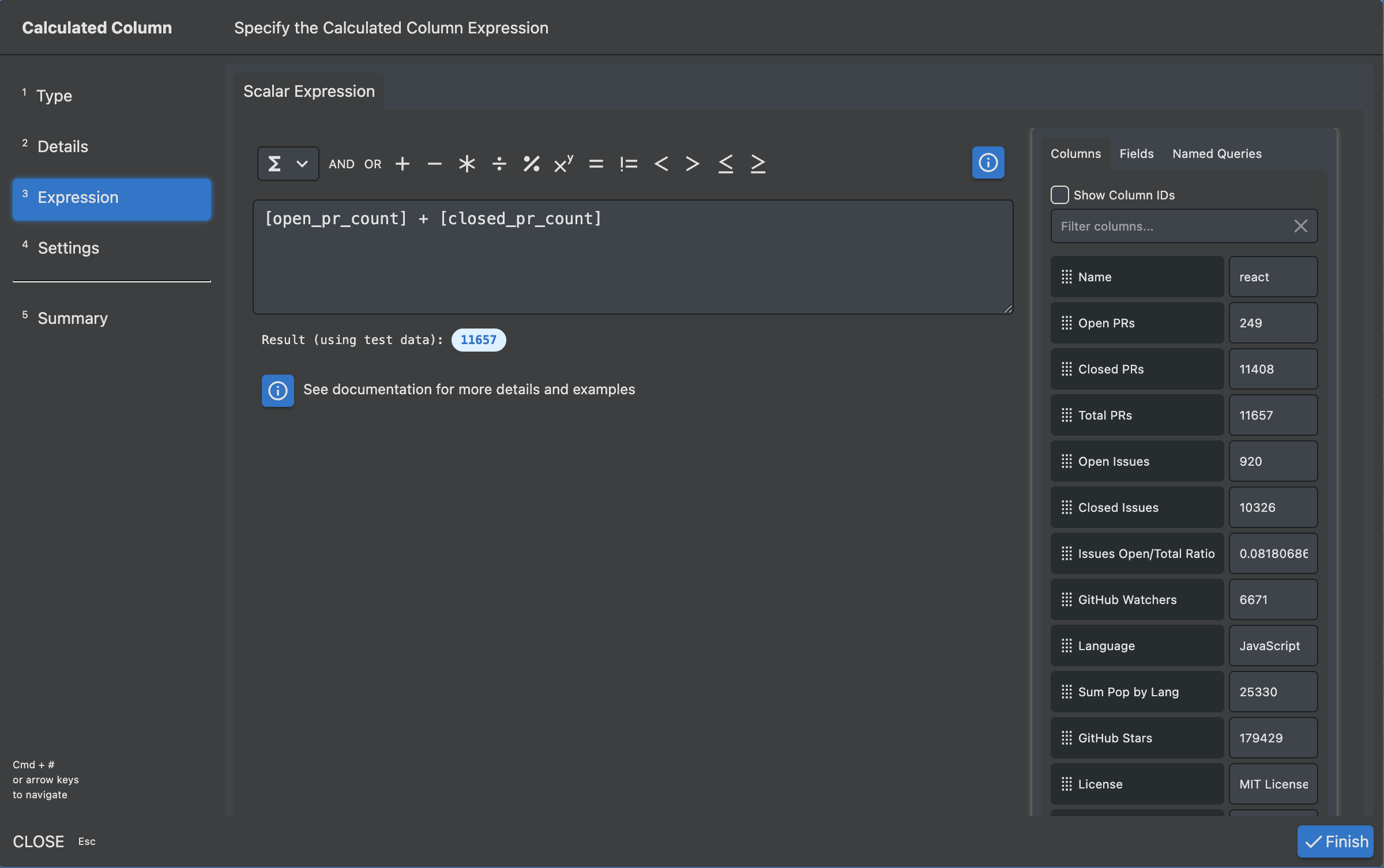Click the Finish button
Image resolution: width=1384 pixels, height=868 pixels.
click(1335, 841)
